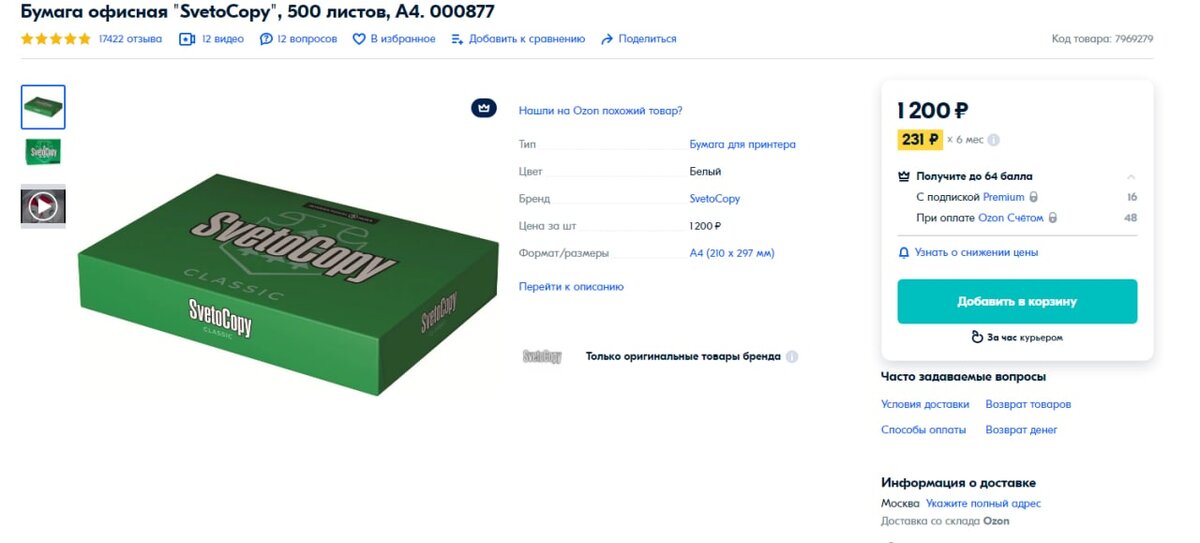The image size is (1200, 543).
Task: Open the 17422 отзыва reviews link
Action: [130, 39]
